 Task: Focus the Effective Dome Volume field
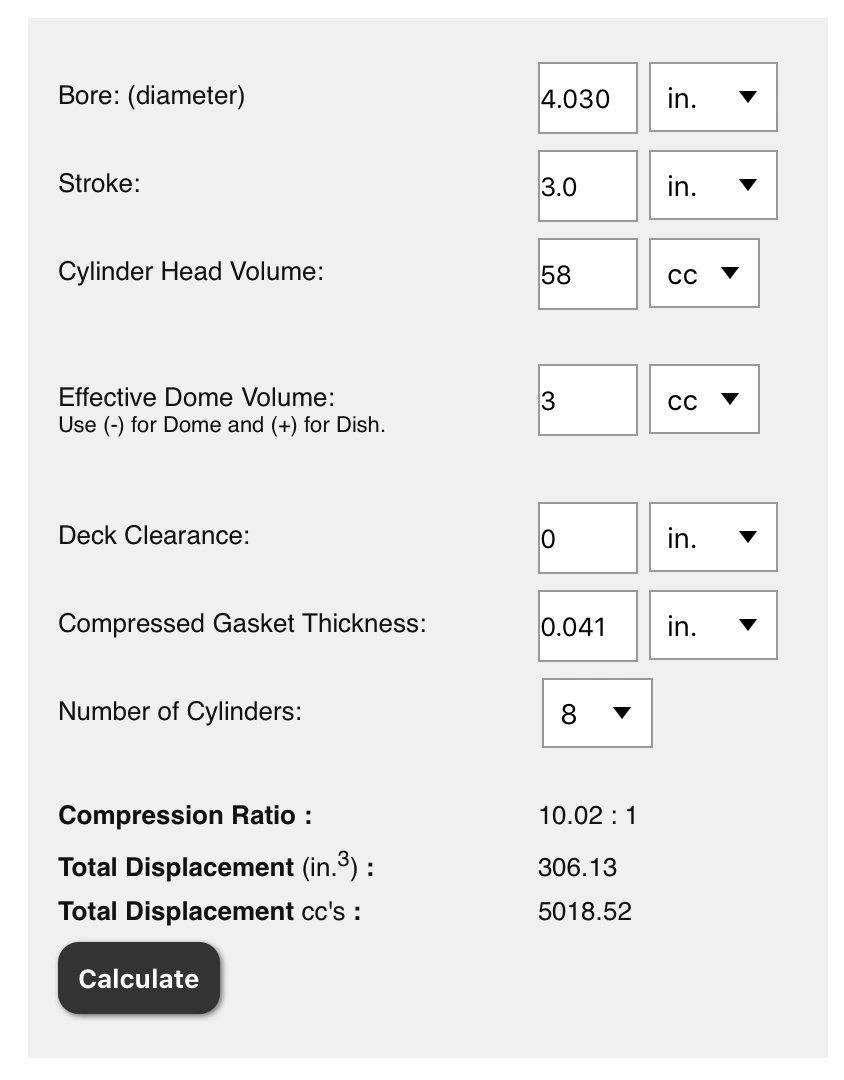point(588,400)
